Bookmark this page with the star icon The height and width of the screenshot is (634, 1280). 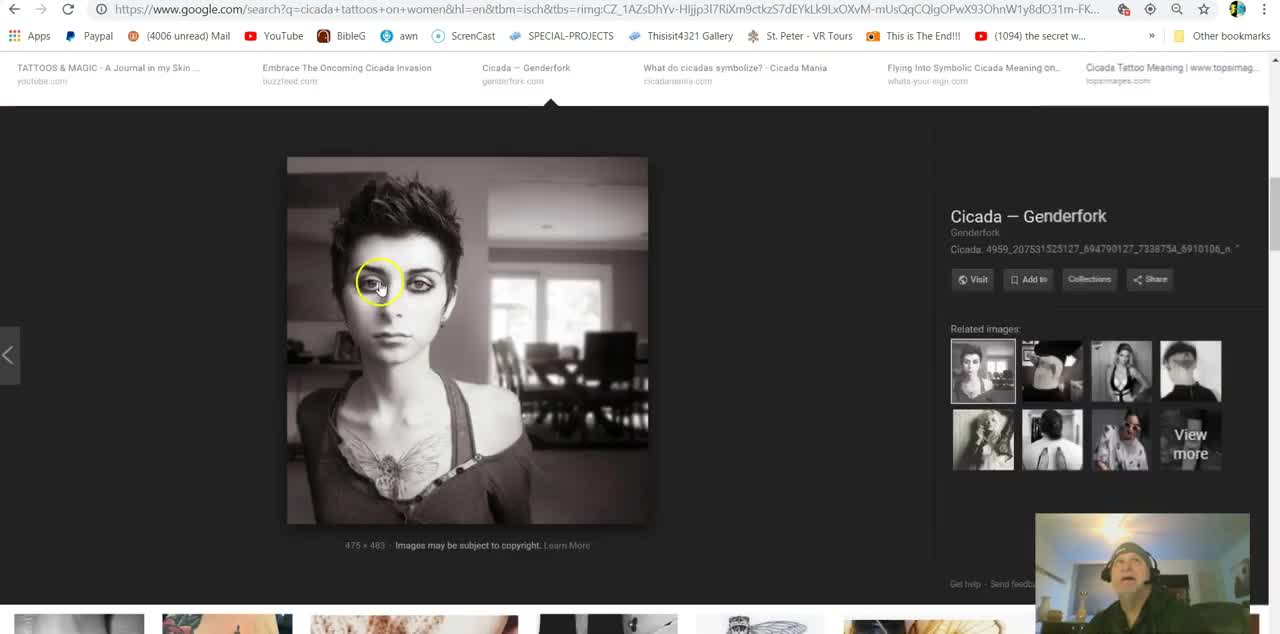click(x=1204, y=9)
